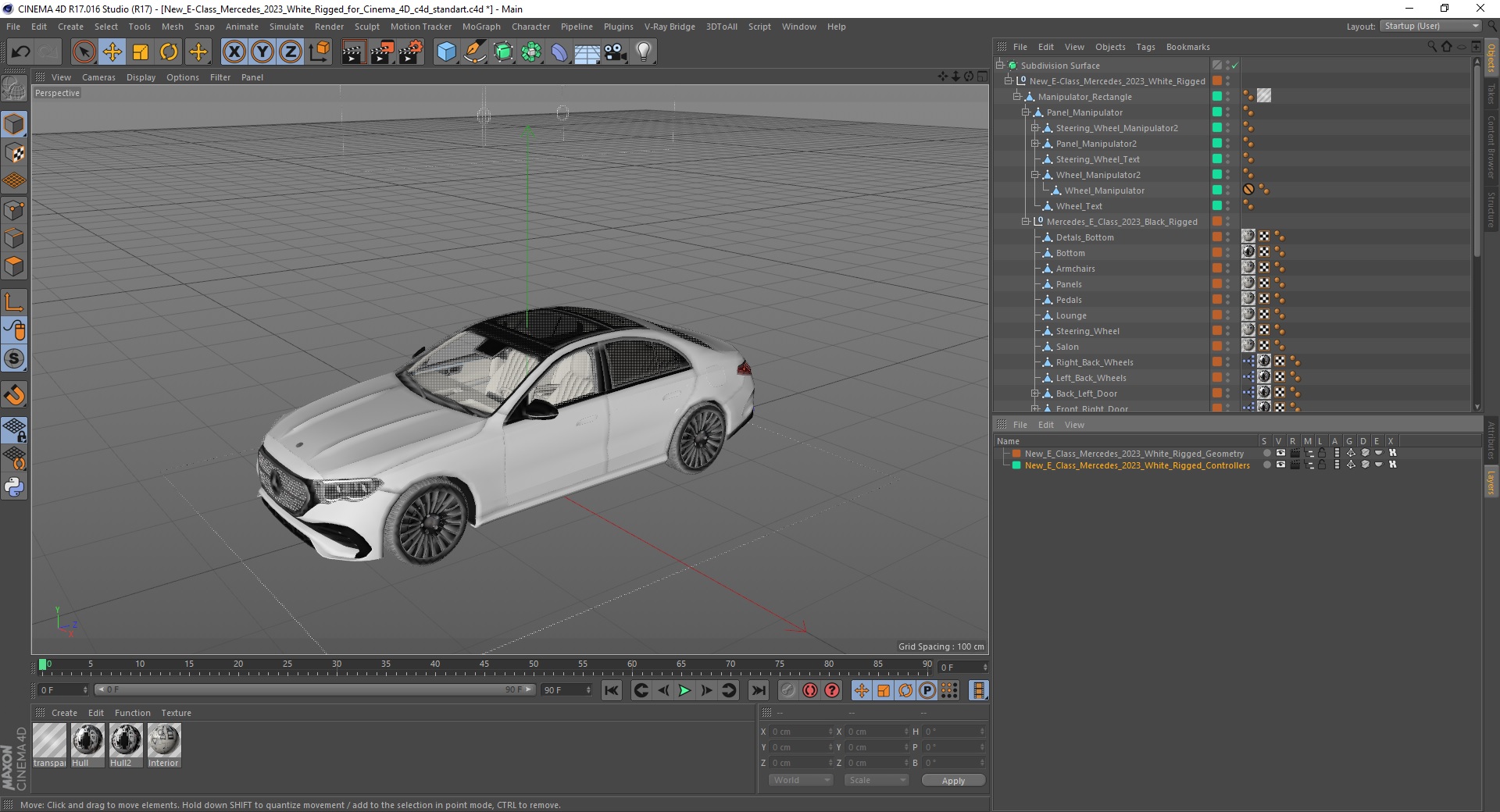Open the spline pen tool icon

pyautogui.click(x=474, y=52)
